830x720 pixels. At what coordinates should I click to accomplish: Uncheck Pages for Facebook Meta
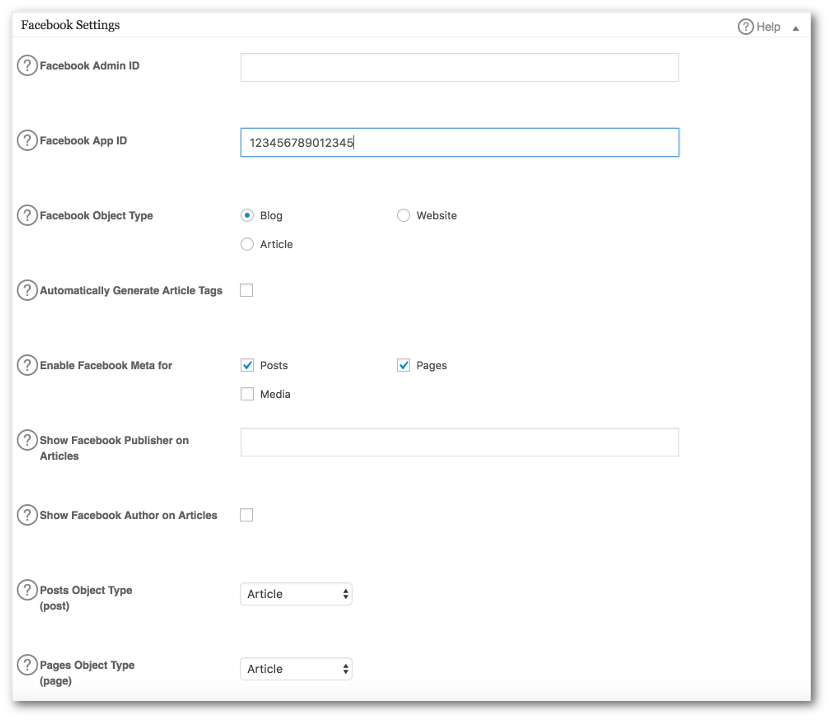point(403,365)
